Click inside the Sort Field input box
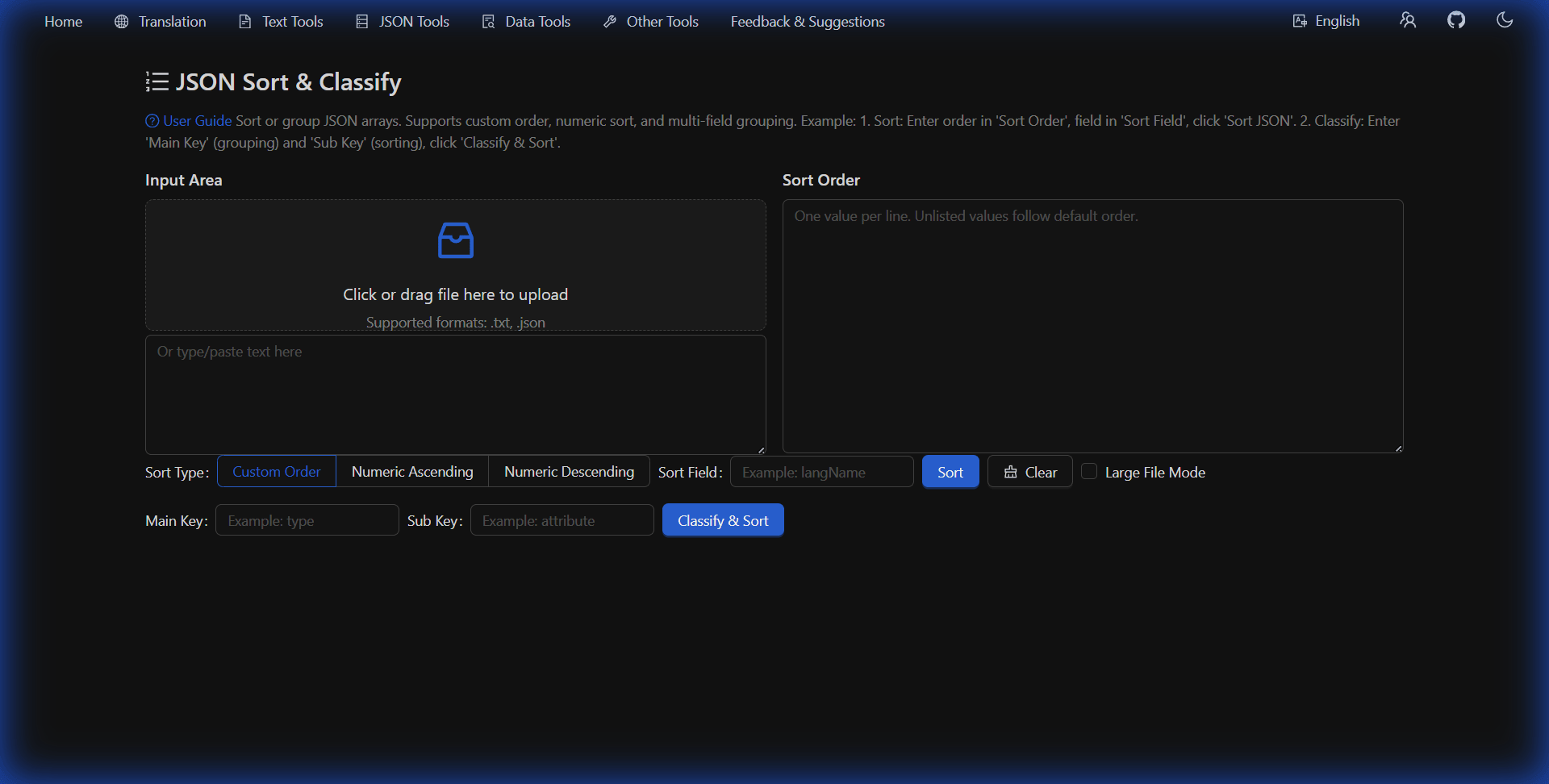 (x=821, y=472)
